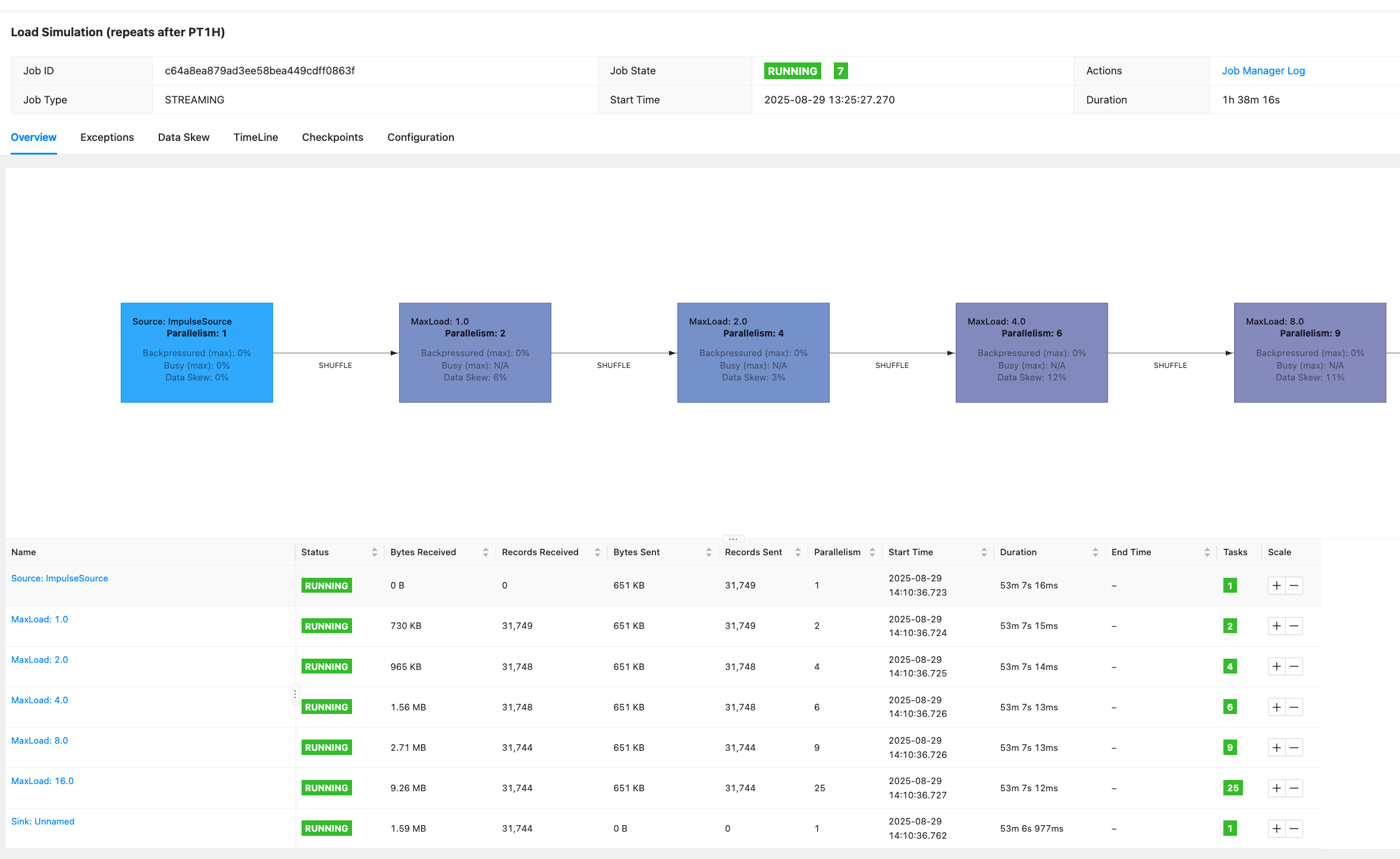Viewport: 1400px width, 859px height.
Task: Click minus button in MaxLoad: 2.0 row
Action: [1294, 666]
